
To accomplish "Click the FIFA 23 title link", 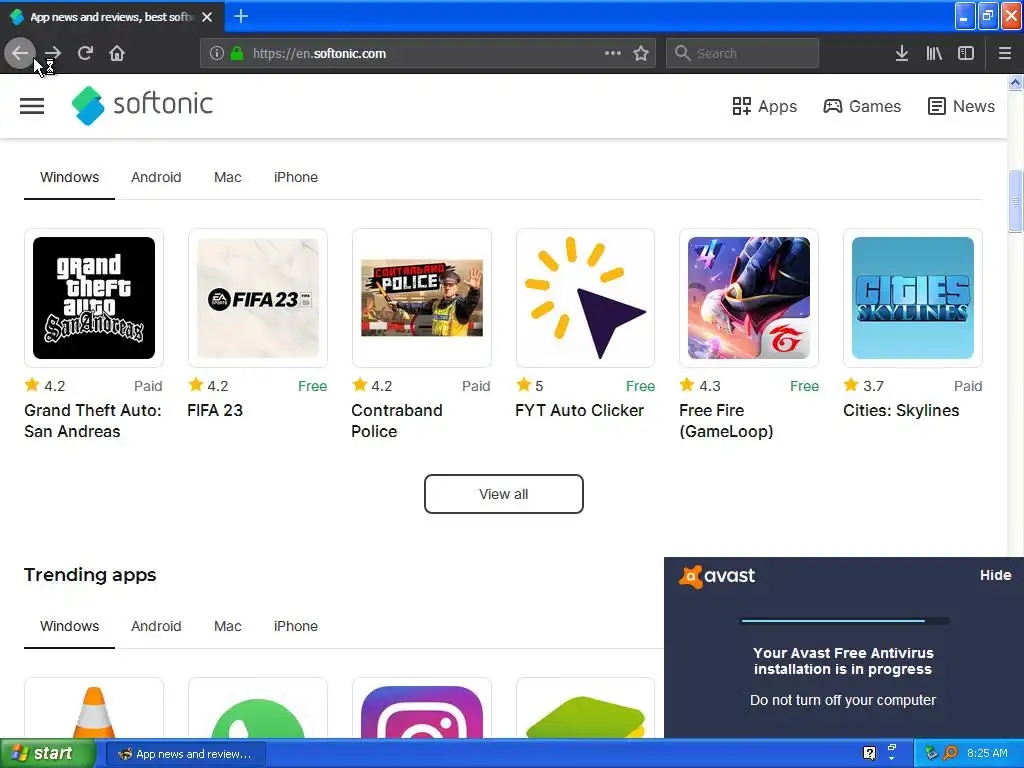I will pyautogui.click(x=215, y=410).
